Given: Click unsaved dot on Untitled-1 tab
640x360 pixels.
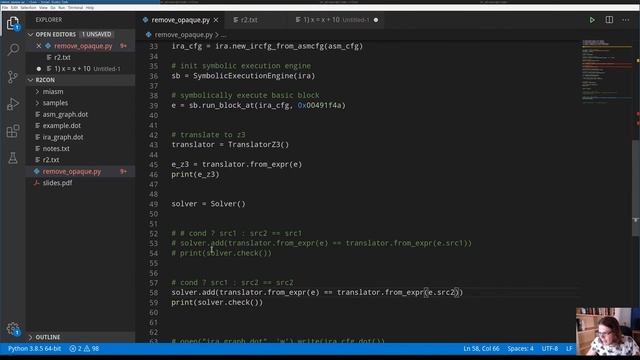Looking at the screenshot, I should 376,20.
